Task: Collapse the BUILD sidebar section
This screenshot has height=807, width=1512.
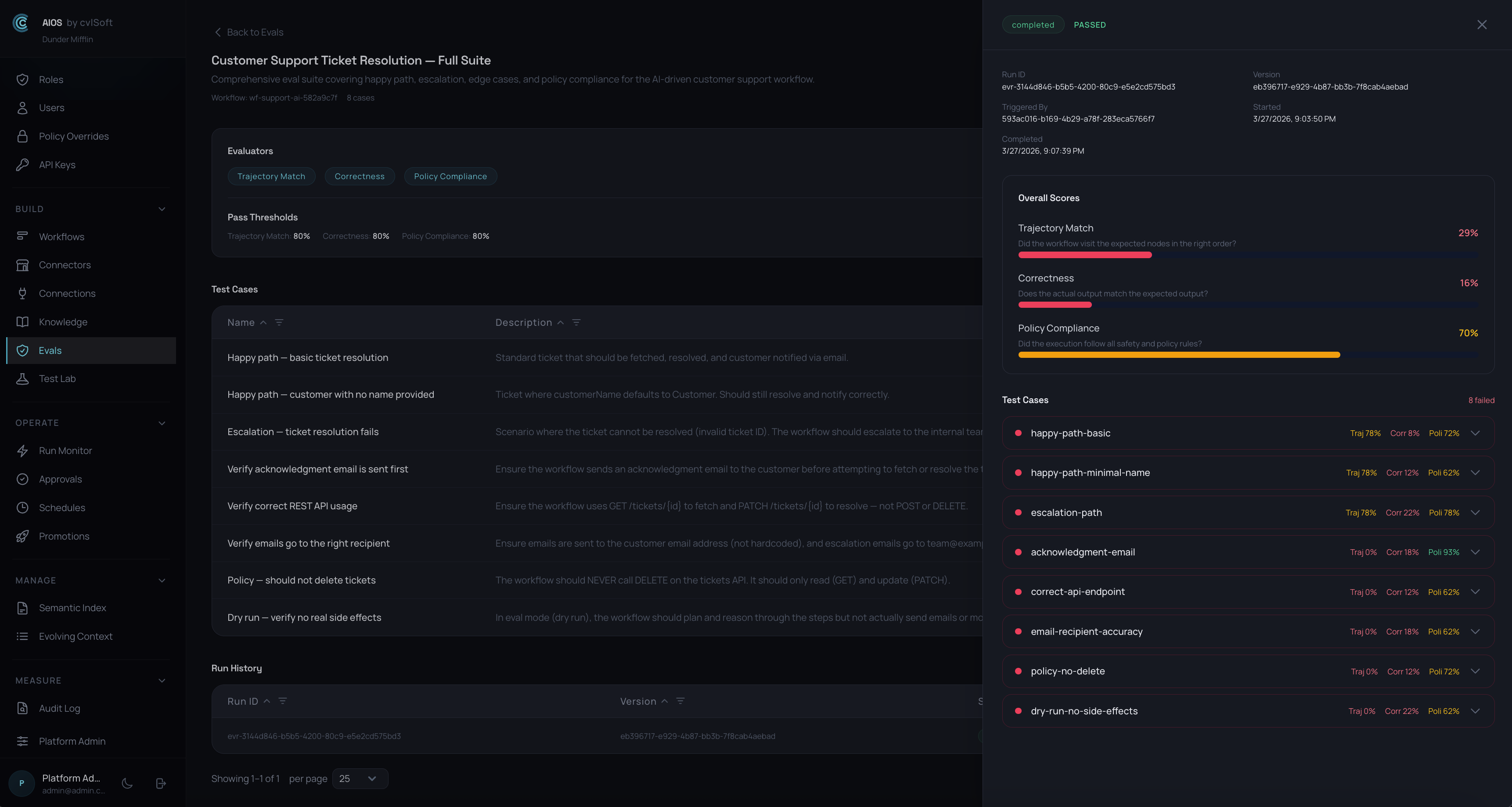Action: tap(162, 209)
